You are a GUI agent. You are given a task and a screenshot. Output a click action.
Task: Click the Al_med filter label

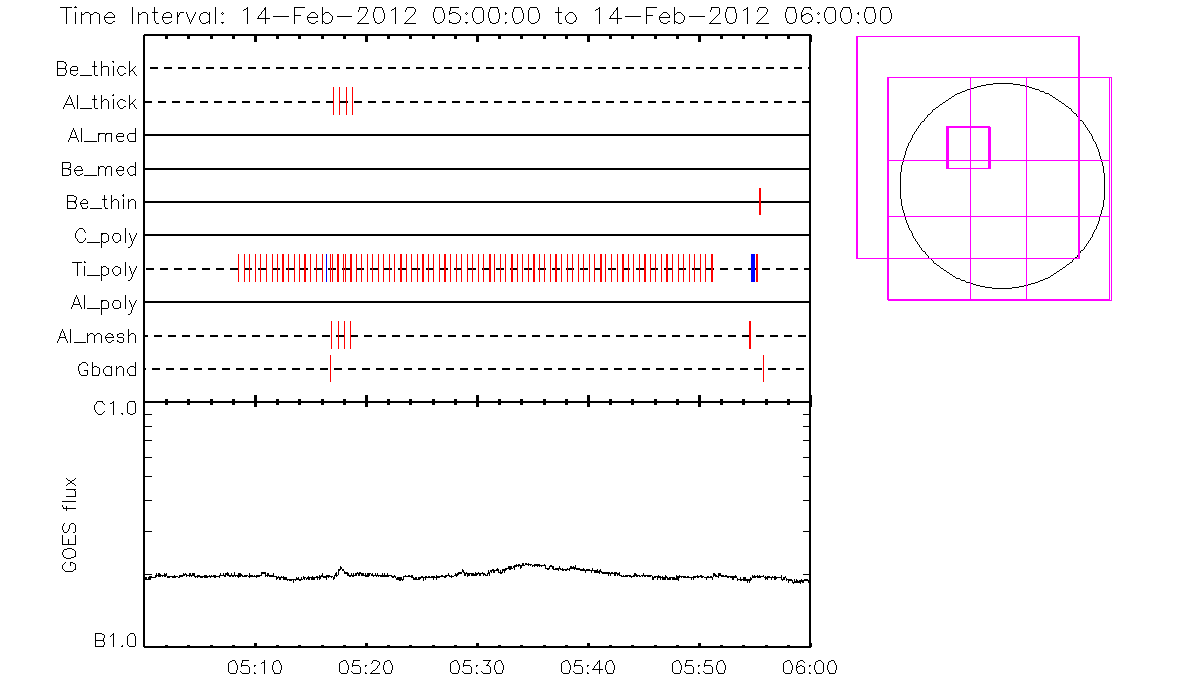[102, 136]
